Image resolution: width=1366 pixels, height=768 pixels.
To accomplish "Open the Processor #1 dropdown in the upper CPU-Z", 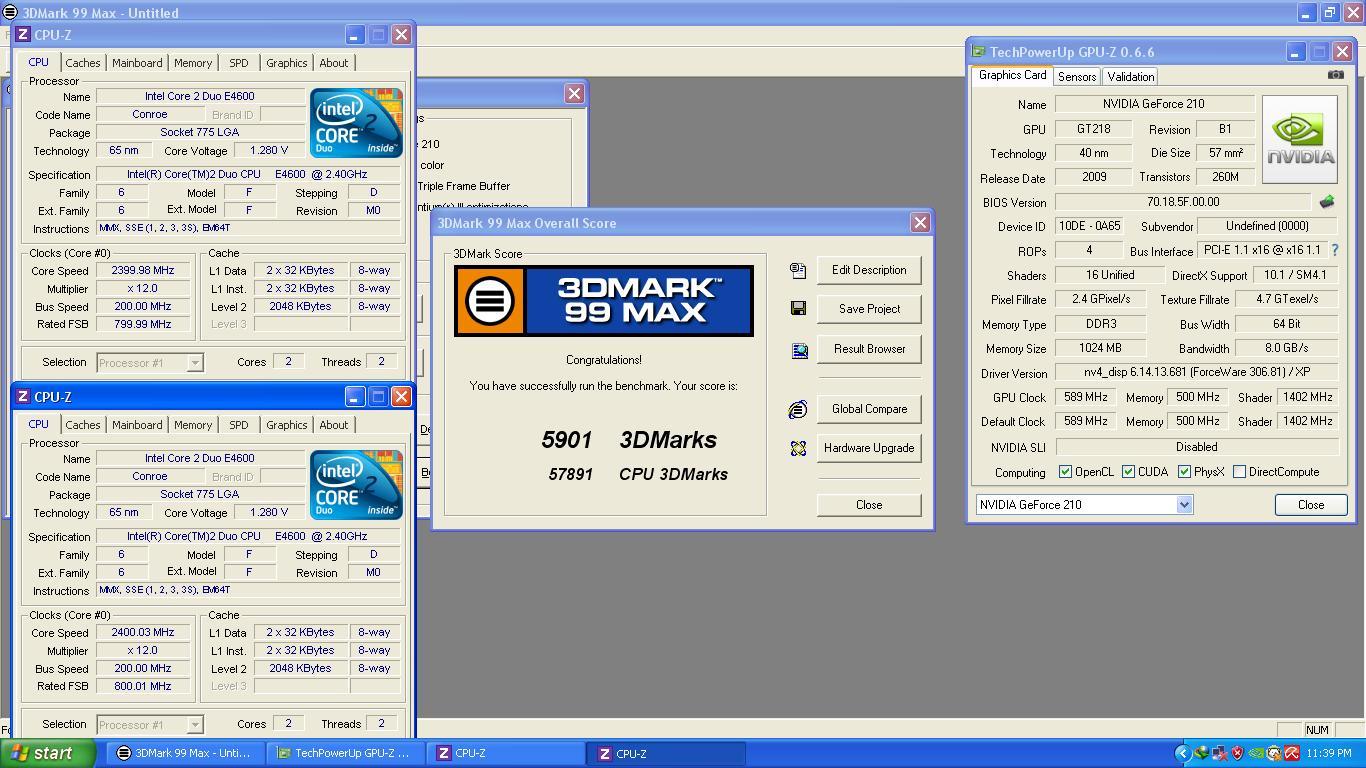I will click(195, 363).
